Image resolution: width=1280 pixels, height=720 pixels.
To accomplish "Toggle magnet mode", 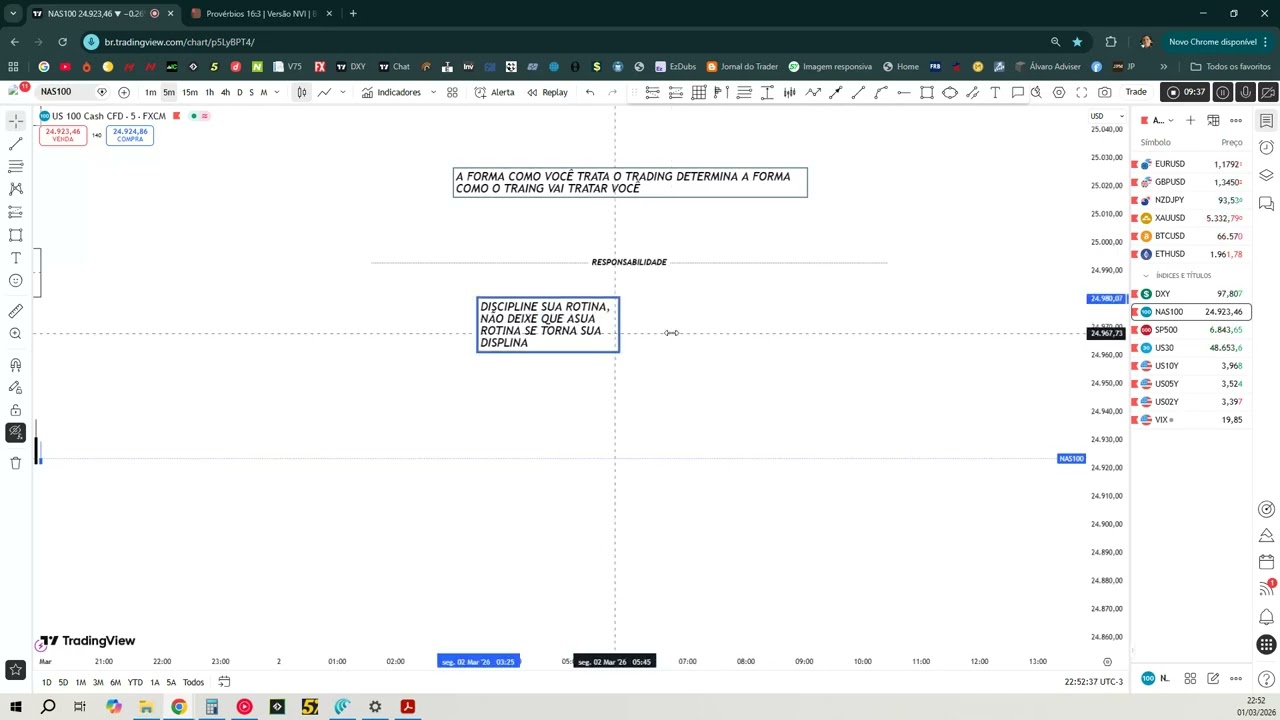I will pos(15,365).
